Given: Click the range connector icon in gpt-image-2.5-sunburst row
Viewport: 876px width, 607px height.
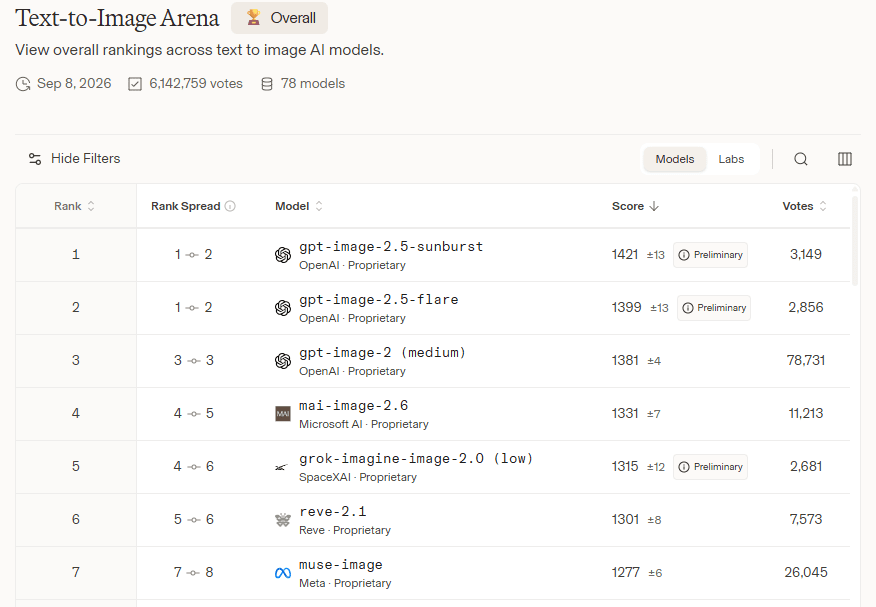Looking at the screenshot, I should pyautogui.click(x=192, y=255).
